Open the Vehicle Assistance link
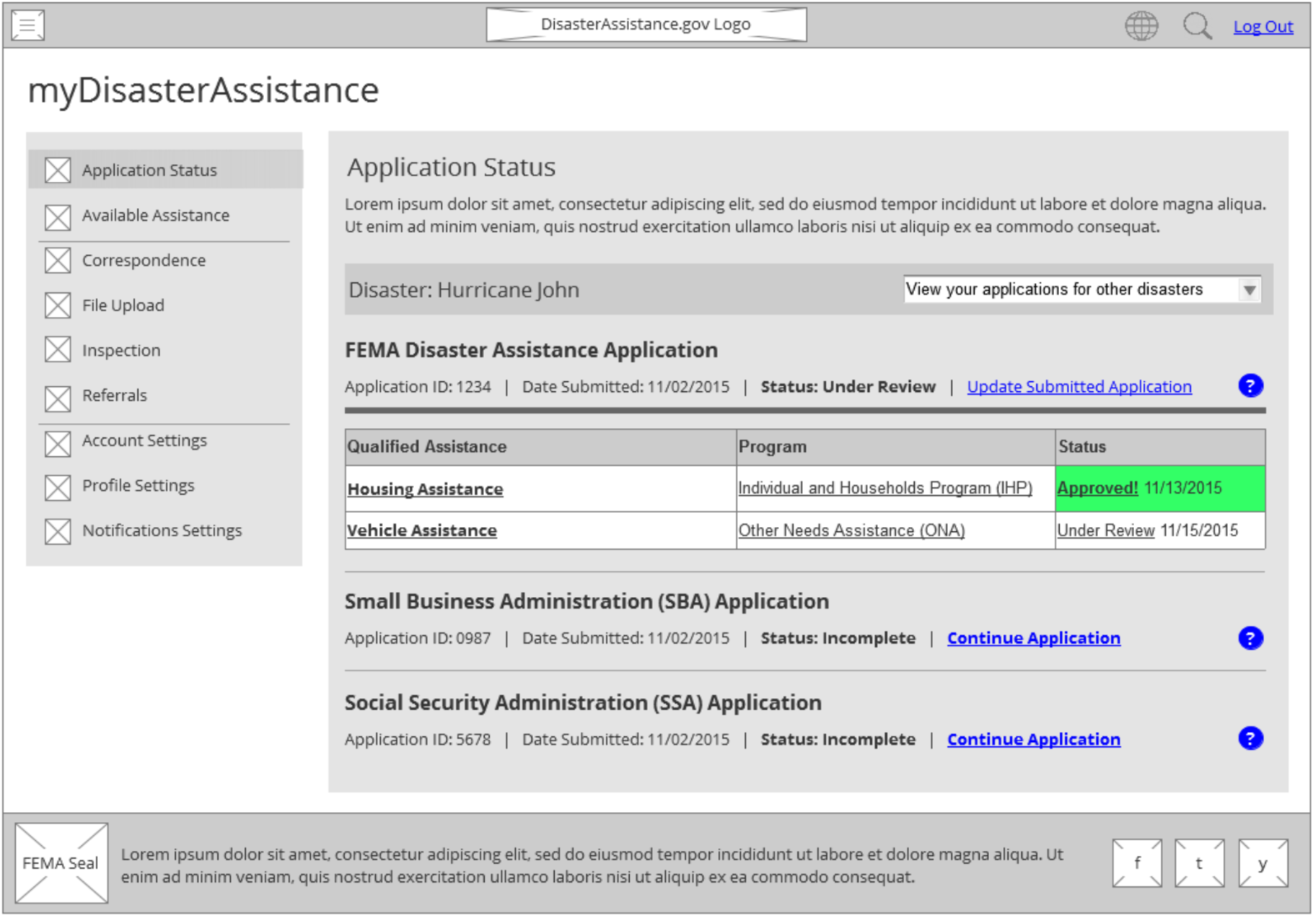 click(422, 530)
